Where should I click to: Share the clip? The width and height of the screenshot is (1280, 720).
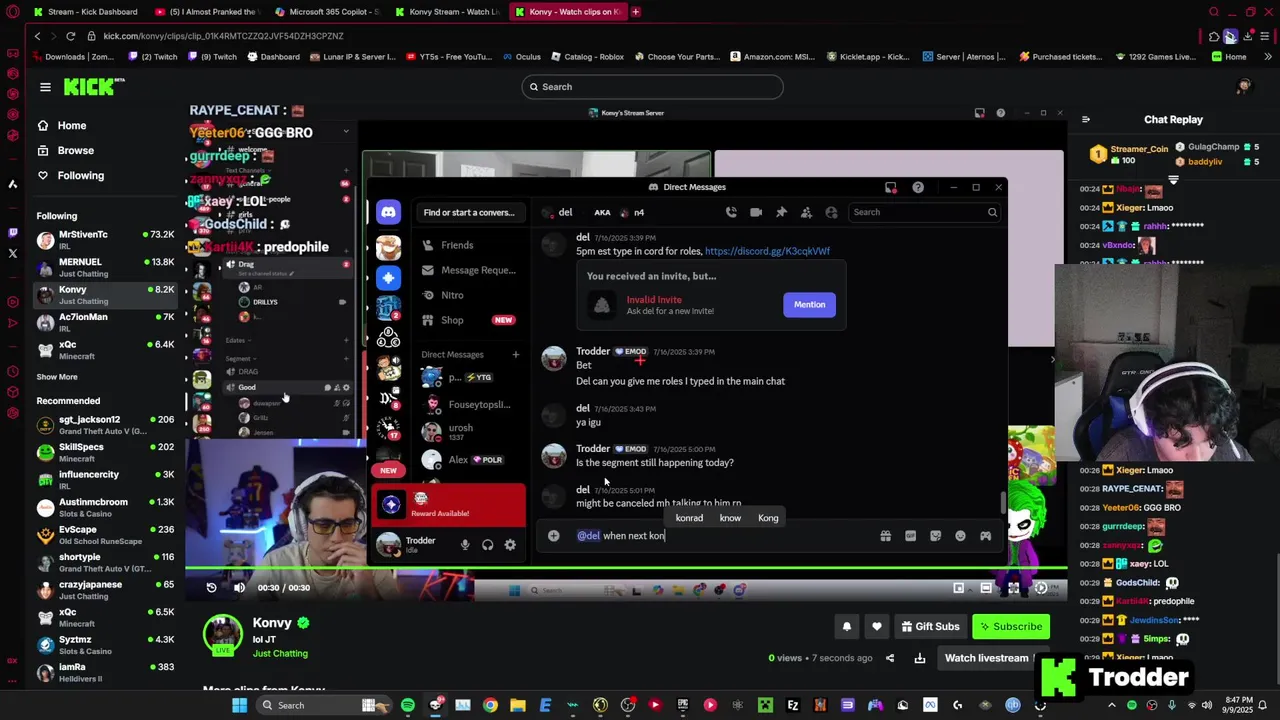890,658
